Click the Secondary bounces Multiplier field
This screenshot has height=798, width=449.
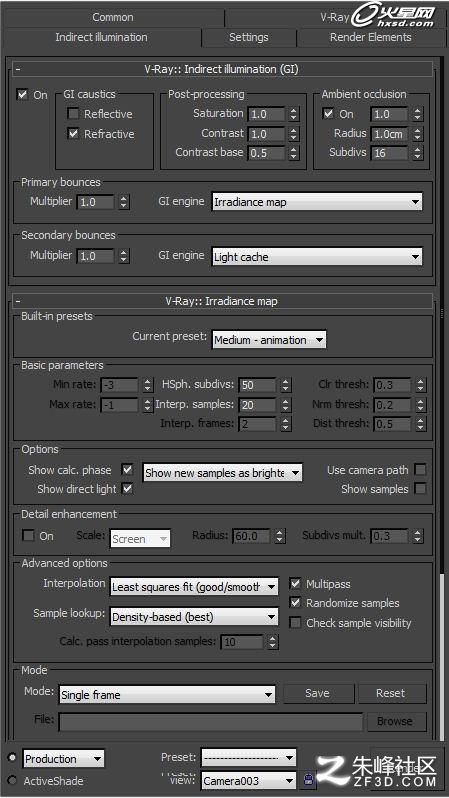96,256
